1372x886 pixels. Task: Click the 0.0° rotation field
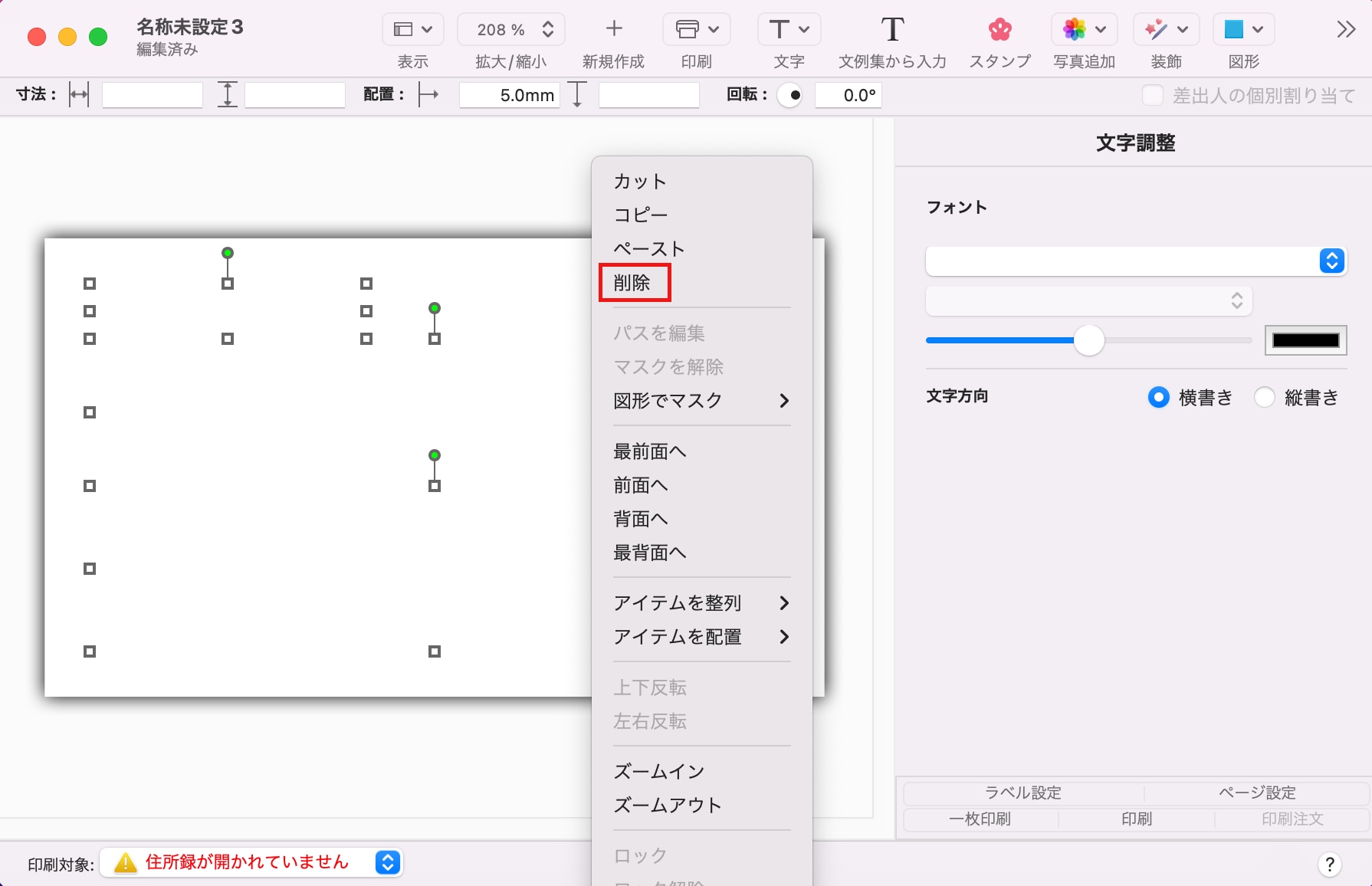point(848,95)
